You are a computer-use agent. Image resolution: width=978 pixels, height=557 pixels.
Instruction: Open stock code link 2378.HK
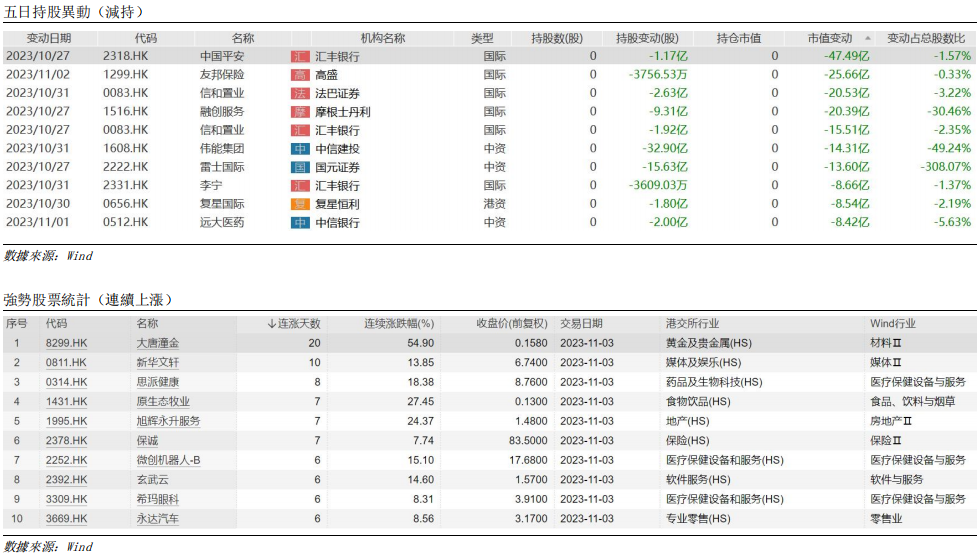[x=67, y=440]
